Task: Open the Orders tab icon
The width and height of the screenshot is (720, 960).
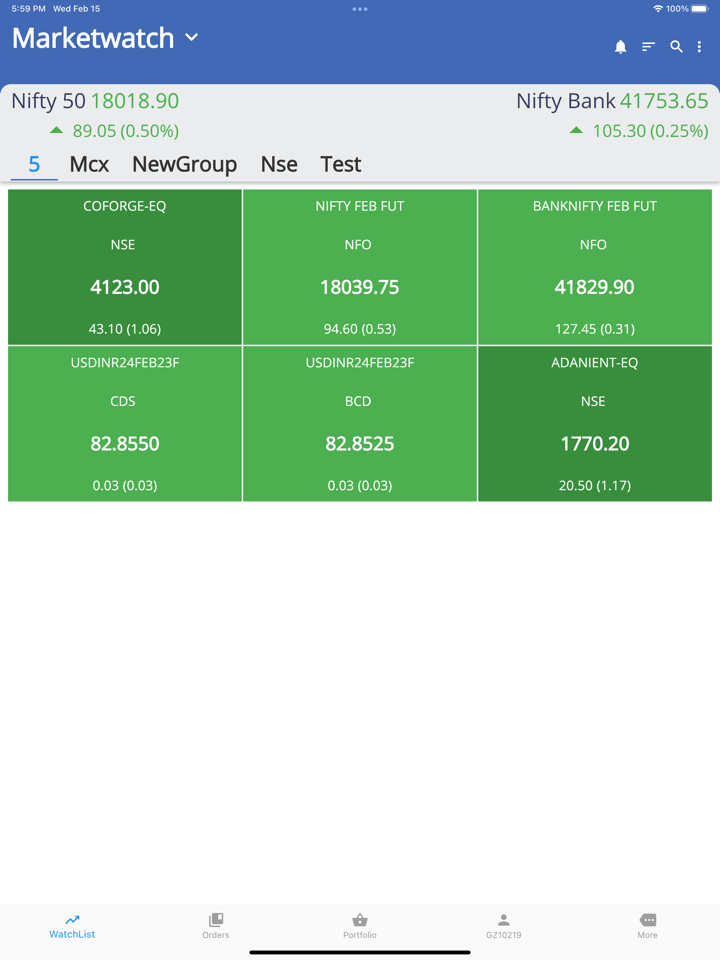Action: point(215,925)
